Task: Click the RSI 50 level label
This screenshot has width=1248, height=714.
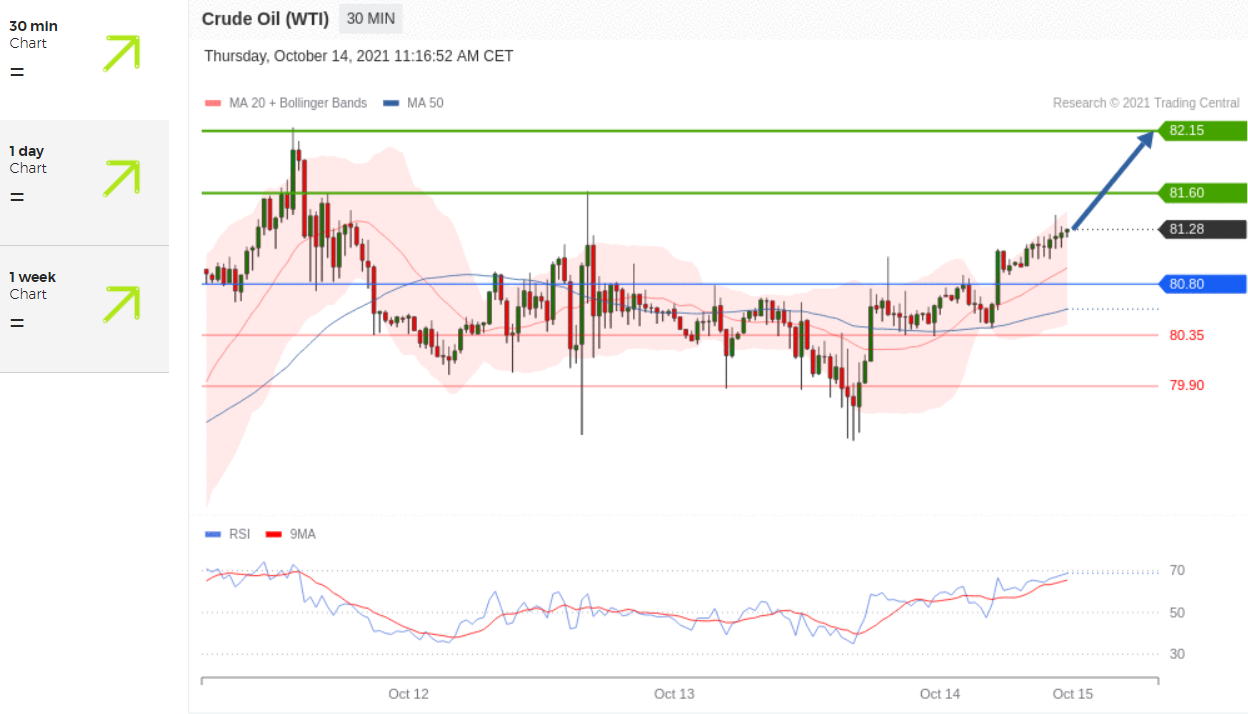Action: click(1177, 613)
